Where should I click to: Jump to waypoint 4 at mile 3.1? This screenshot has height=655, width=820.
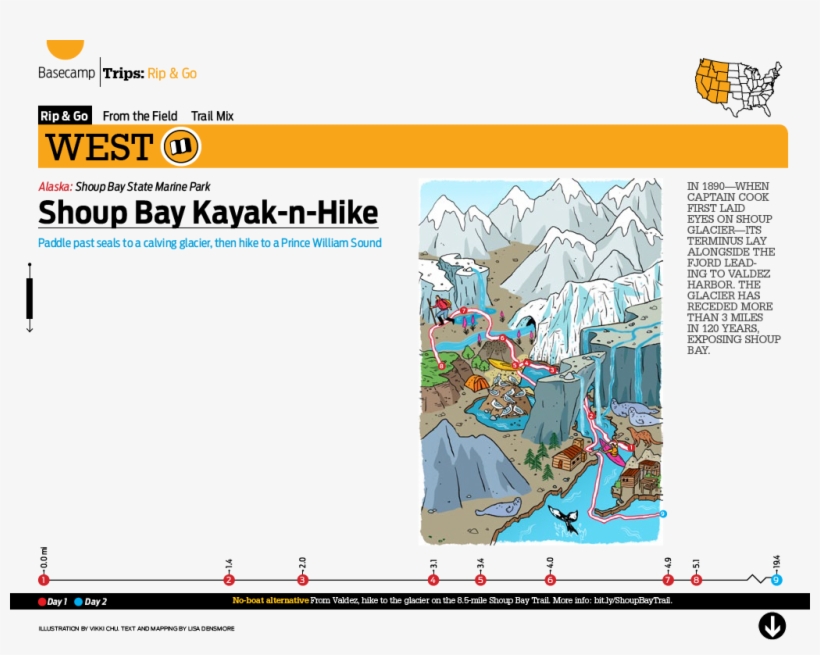coord(433,580)
